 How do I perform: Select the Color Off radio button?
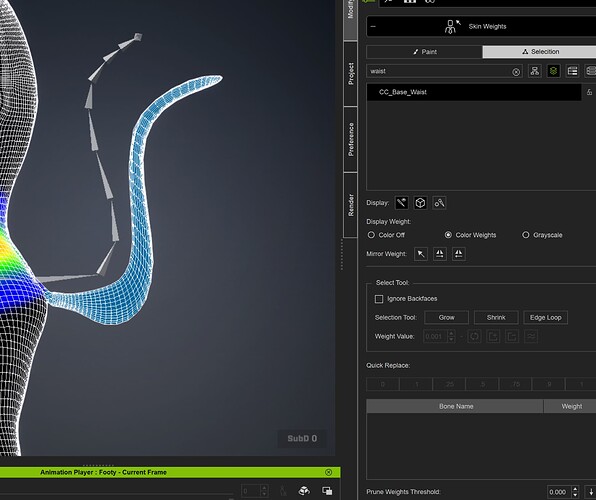click(x=371, y=235)
